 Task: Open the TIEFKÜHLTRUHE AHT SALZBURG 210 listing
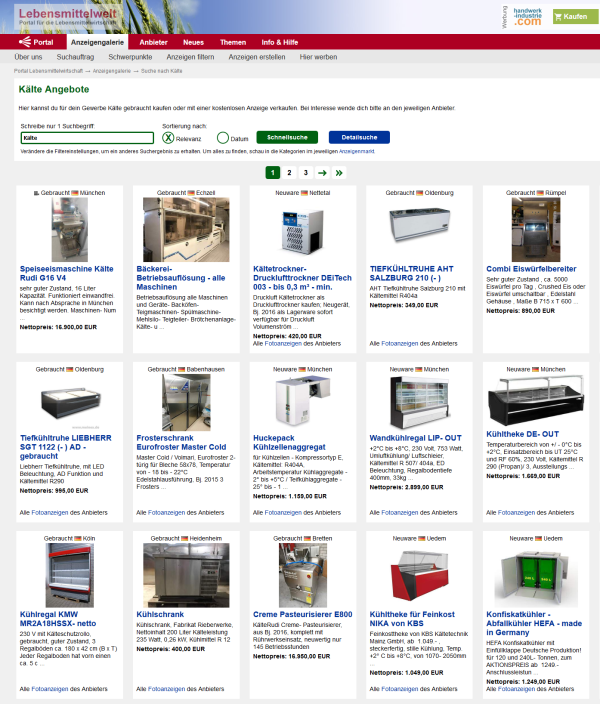click(411, 273)
